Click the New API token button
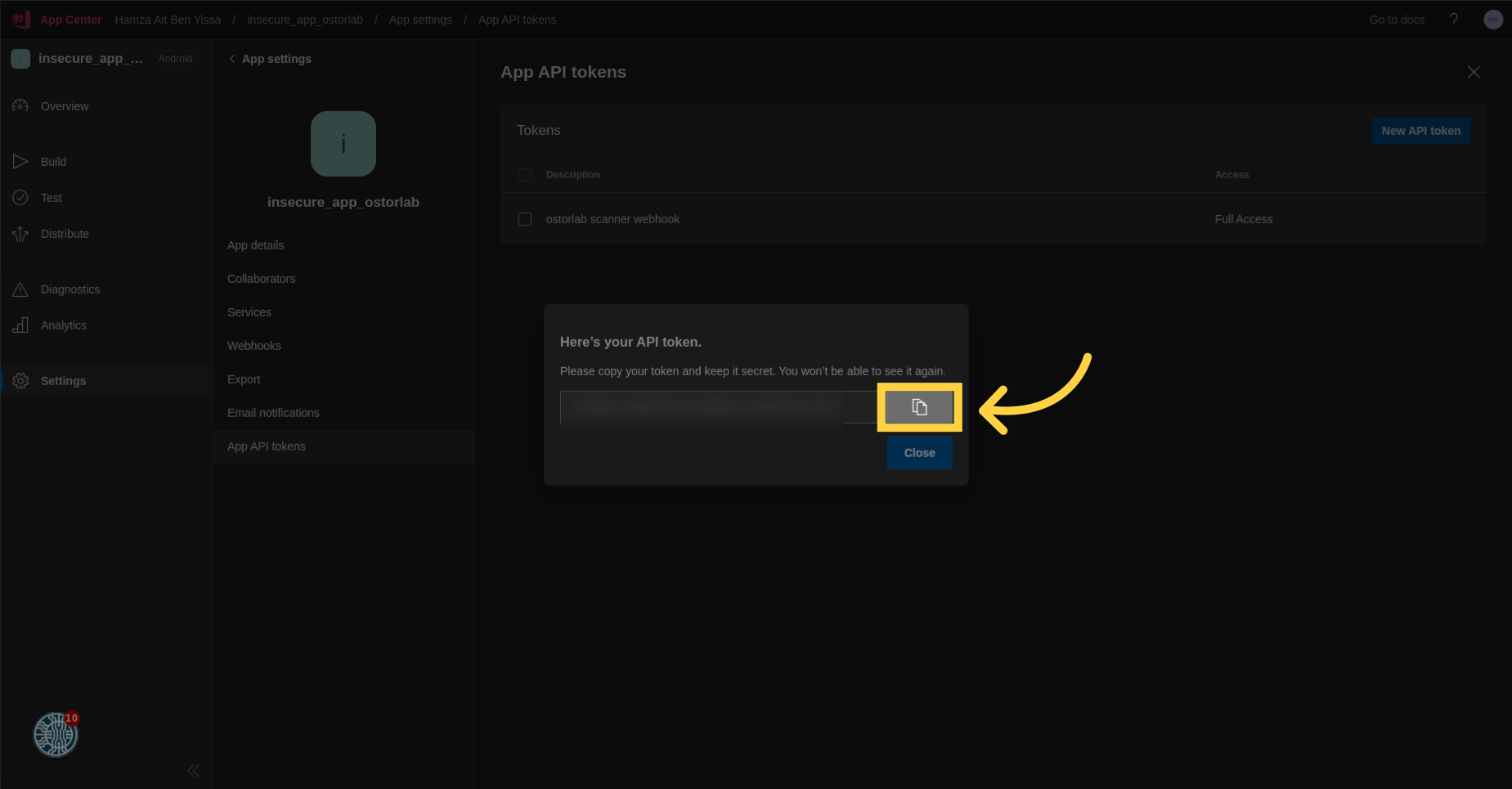The height and width of the screenshot is (789, 1512). coord(1420,131)
